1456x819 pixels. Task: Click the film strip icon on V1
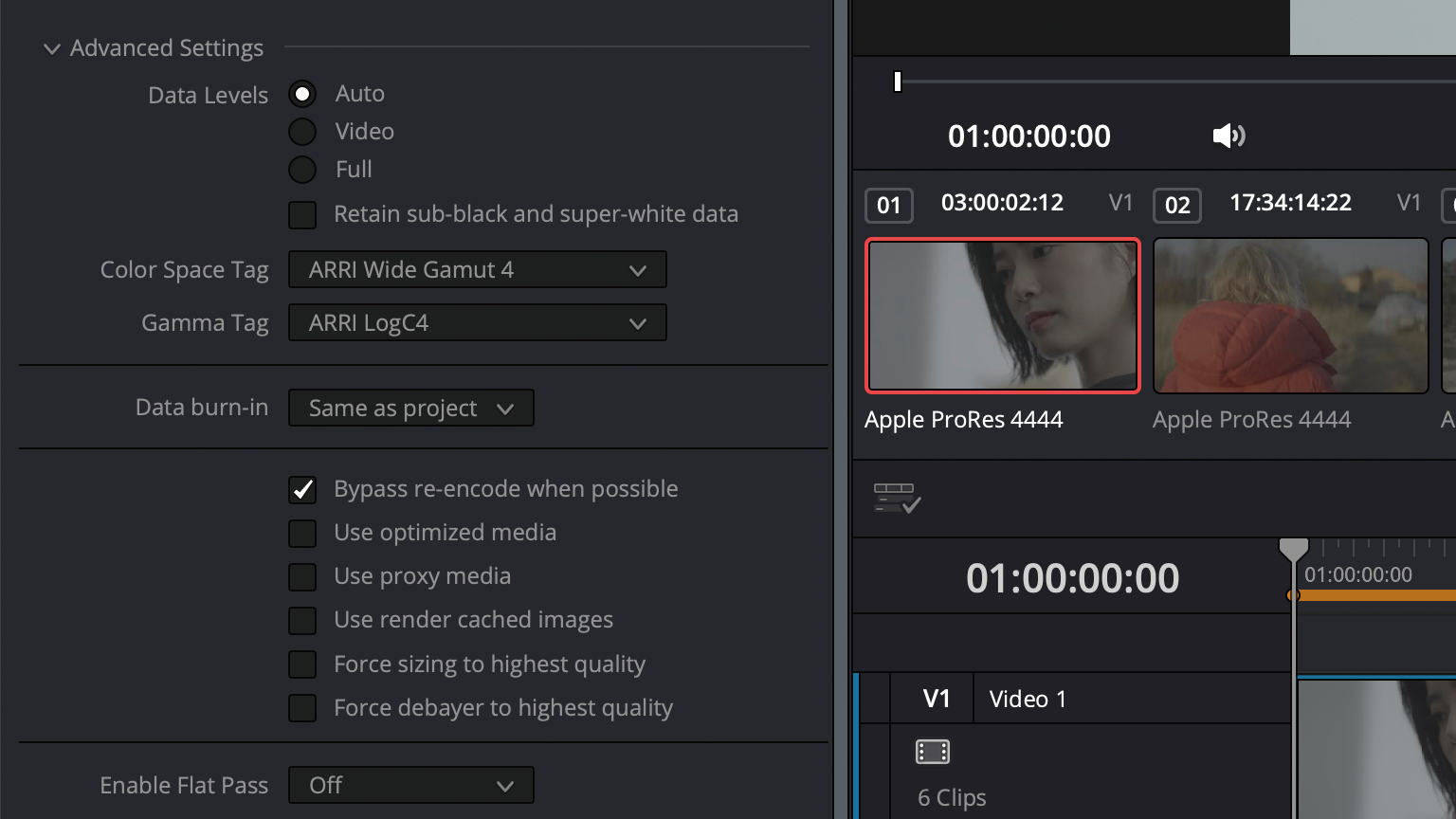click(x=932, y=752)
